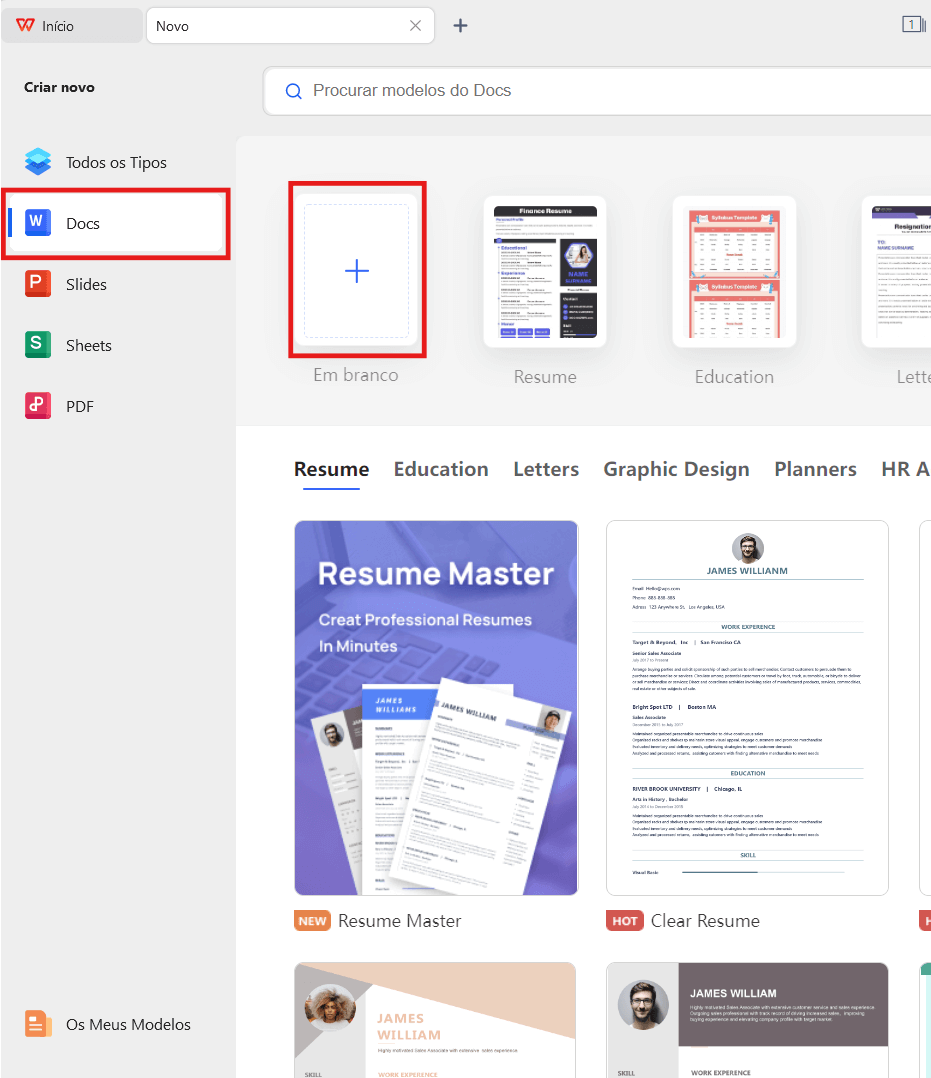
Task: Open Sheets from the sidebar
Action: click(116, 345)
